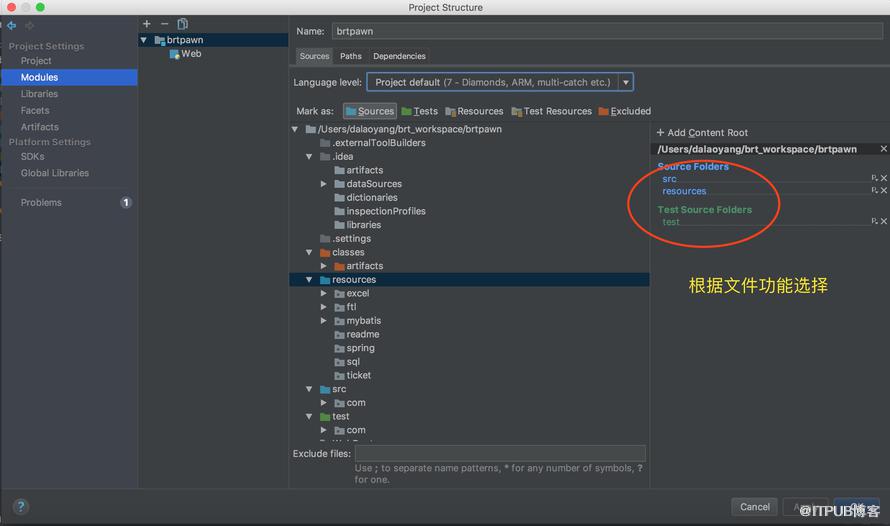
Task: Unmark resources source folder X icon
Action: click(884, 191)
